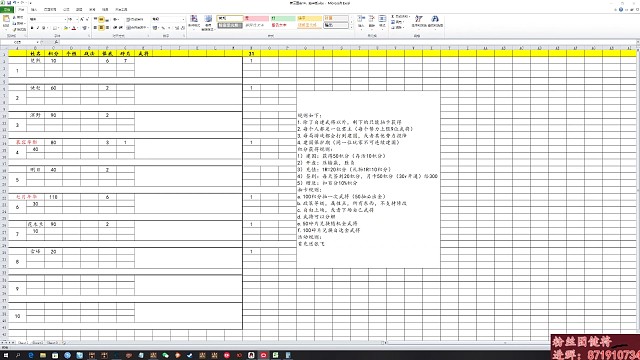
Task: Expand the Merge and Center dropdown arrow
Action: pyautogui.click(x=147, y=28)
